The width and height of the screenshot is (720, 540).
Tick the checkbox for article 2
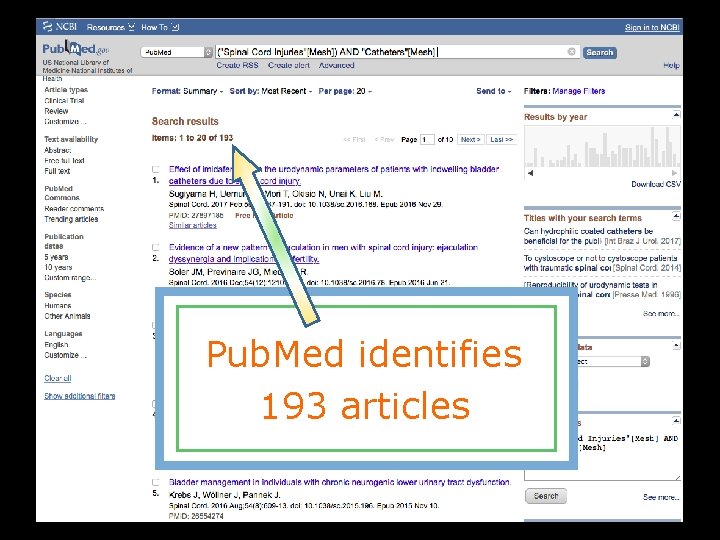156,248
